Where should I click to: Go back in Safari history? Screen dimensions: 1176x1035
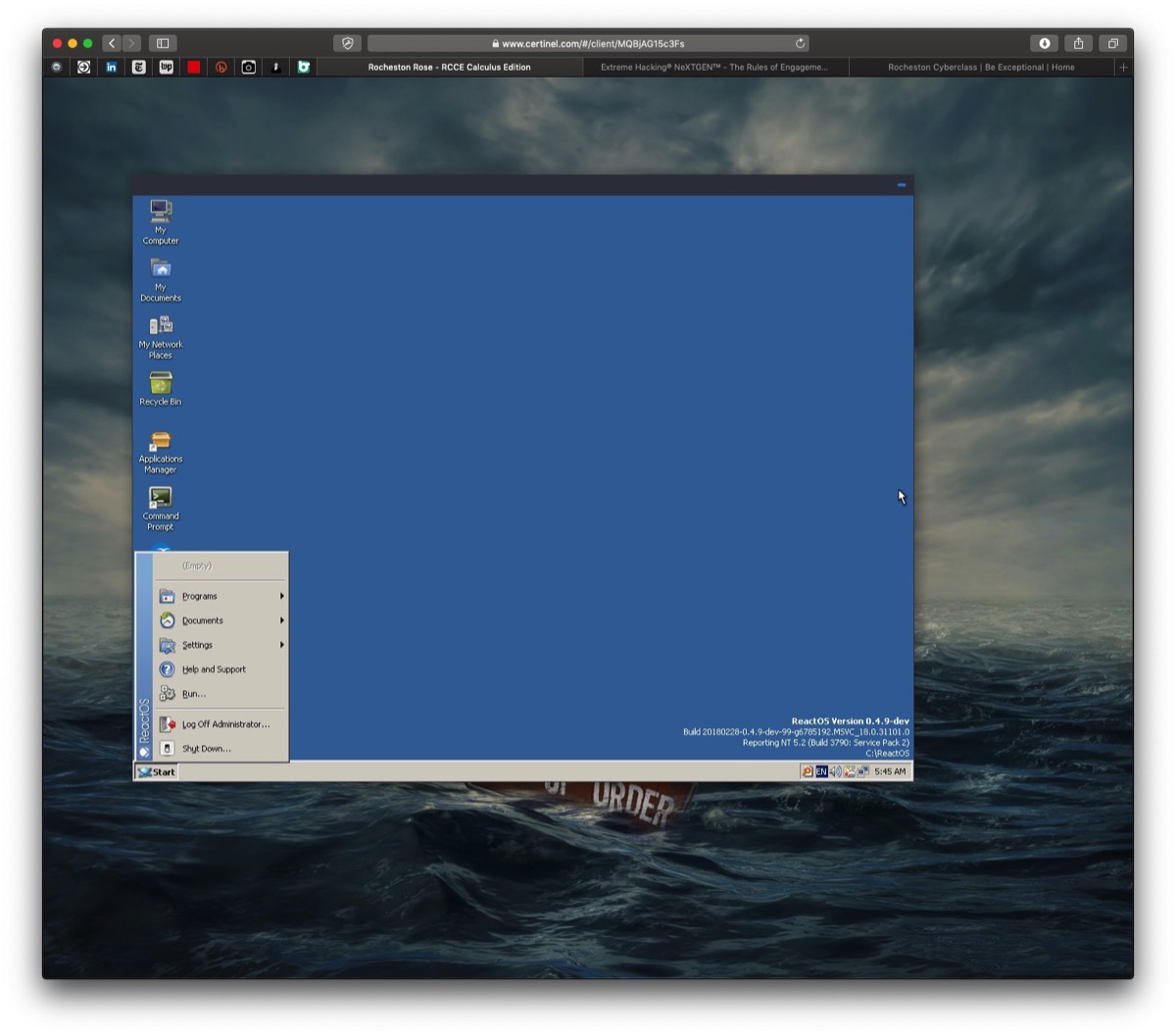point(112,43)
